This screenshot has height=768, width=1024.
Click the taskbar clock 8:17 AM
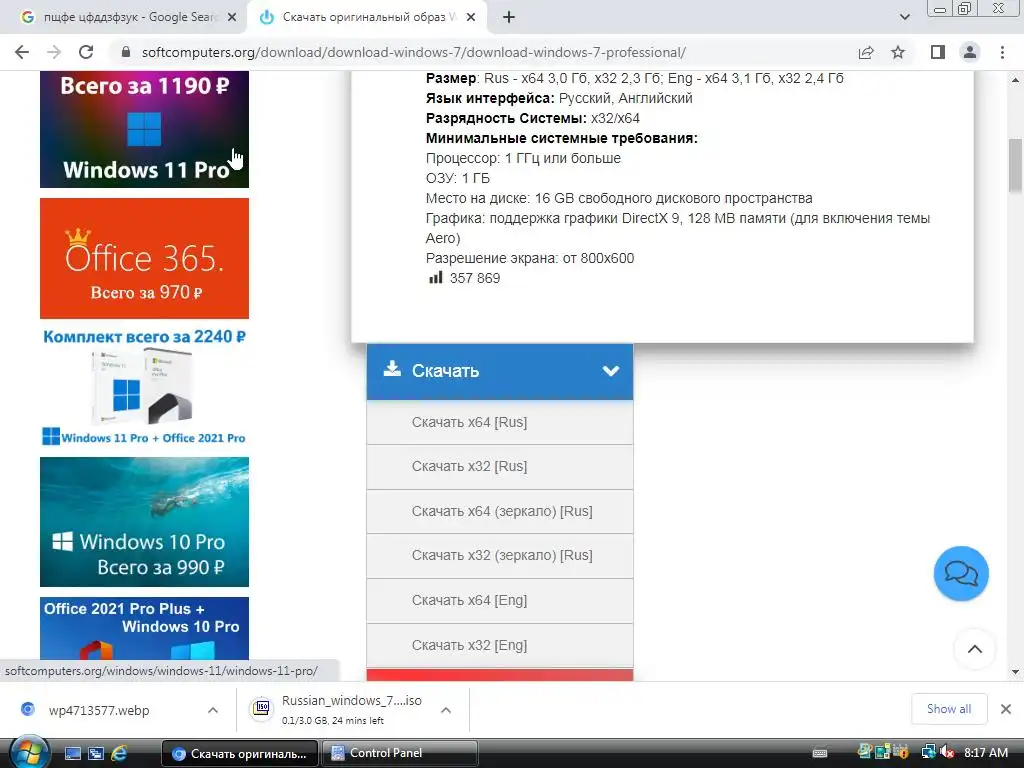click(x=985, y=753)
